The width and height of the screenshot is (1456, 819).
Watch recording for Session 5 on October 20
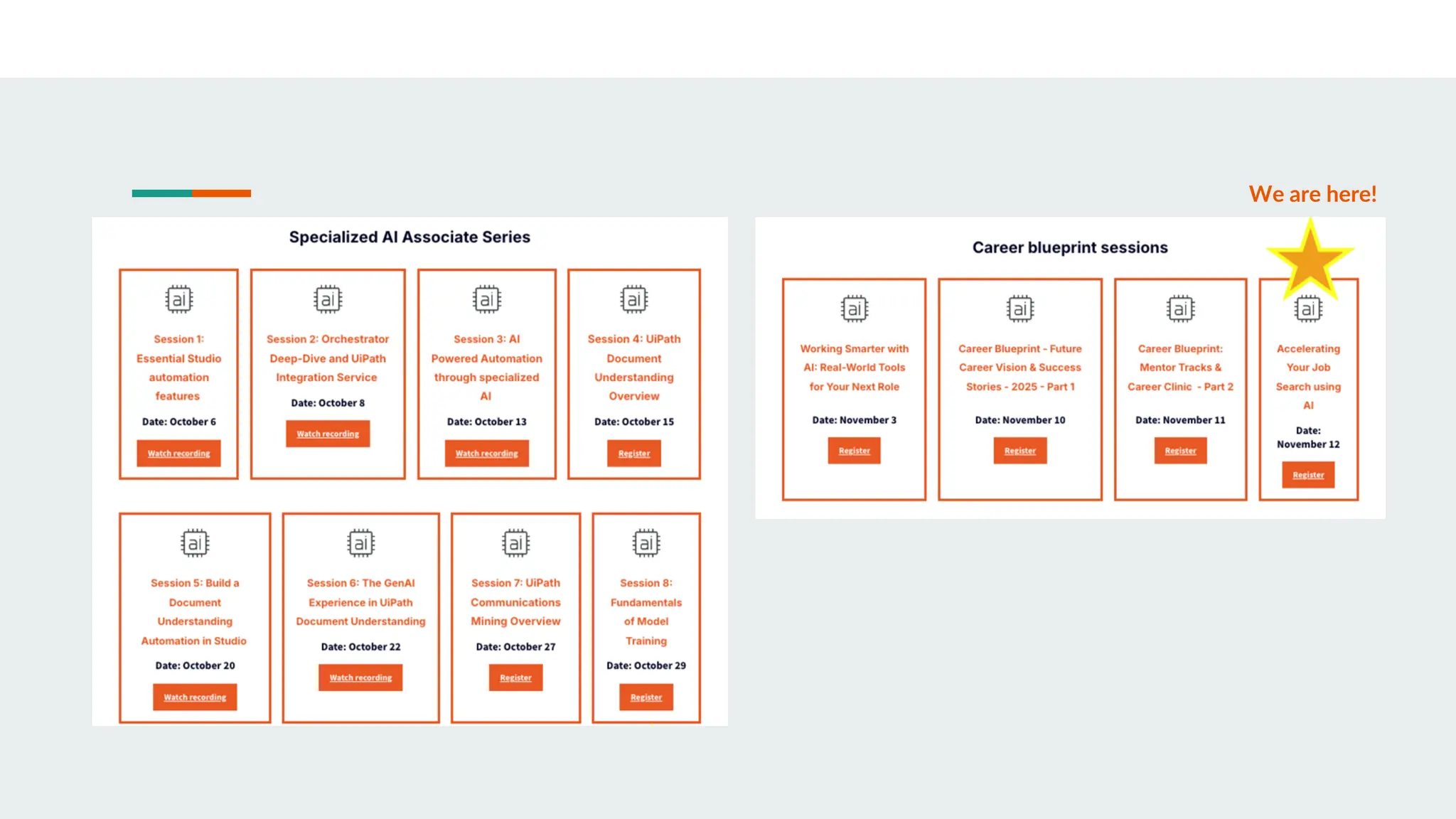tap(195, 697)
